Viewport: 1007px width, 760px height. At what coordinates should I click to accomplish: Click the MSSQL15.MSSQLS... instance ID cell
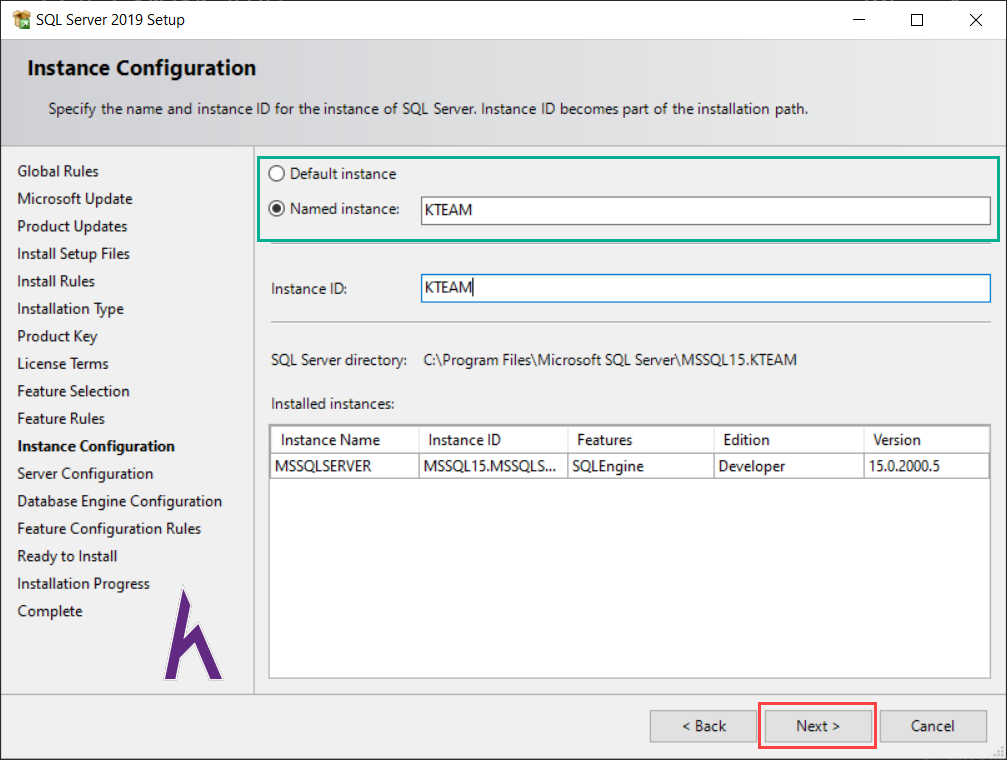pyautogui.click(x=493, y=466)
